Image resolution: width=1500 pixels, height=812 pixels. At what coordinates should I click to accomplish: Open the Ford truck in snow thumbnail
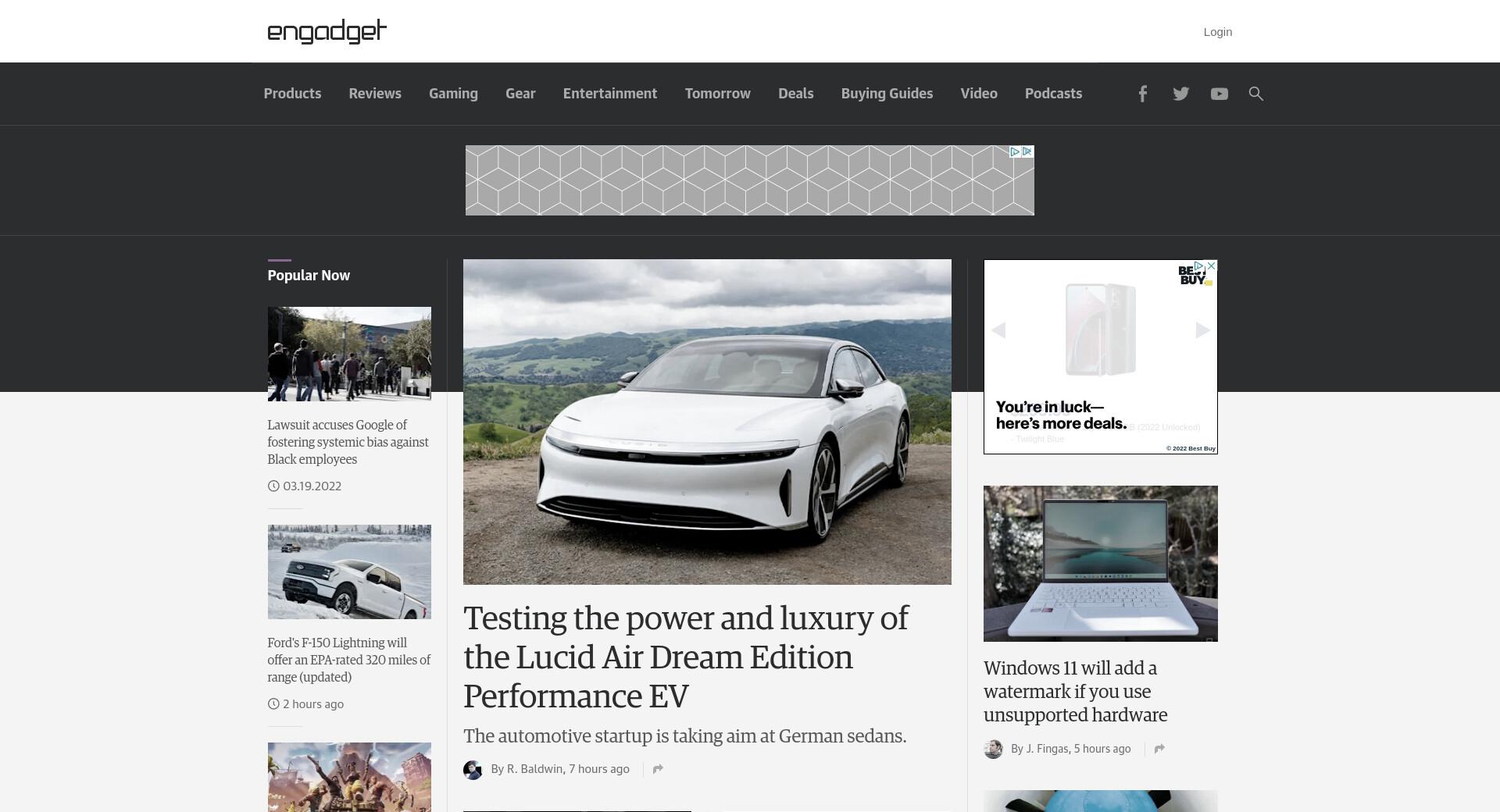(349, 572)
